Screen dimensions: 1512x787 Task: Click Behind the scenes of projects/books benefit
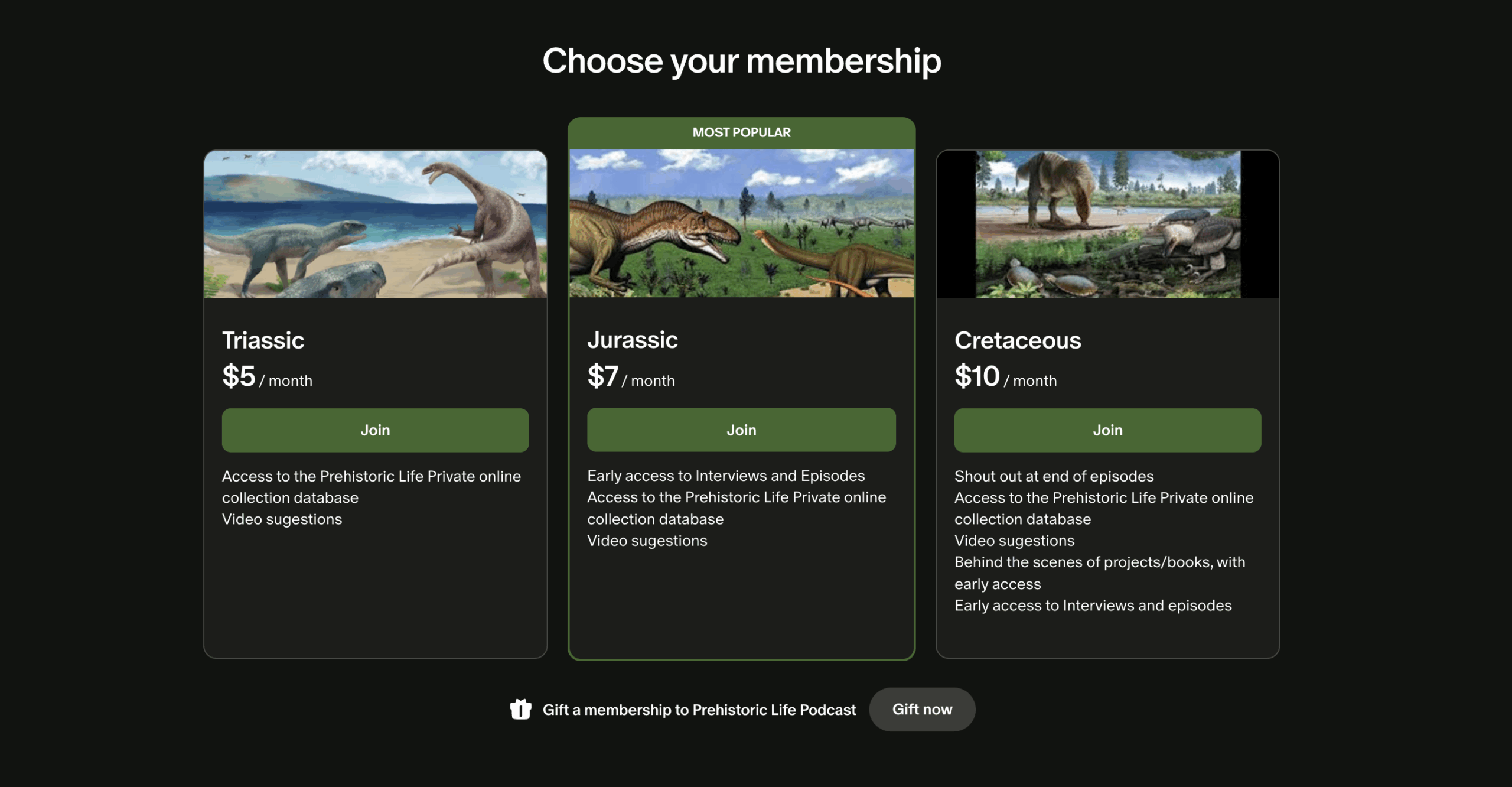(1099, 562)
